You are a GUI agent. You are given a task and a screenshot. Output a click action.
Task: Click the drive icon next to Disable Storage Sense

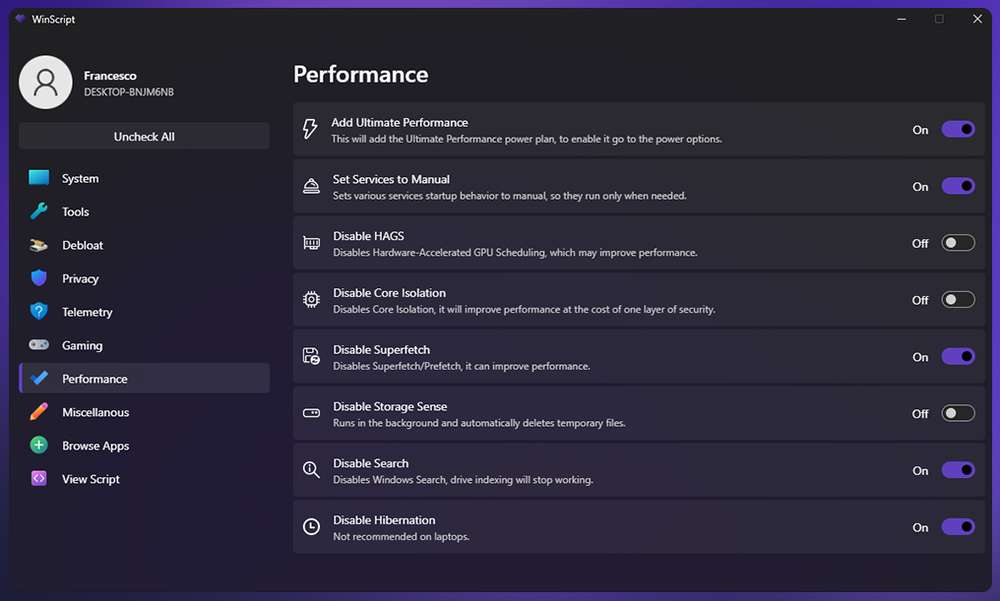pyautogui.click(x=311, y=413)
